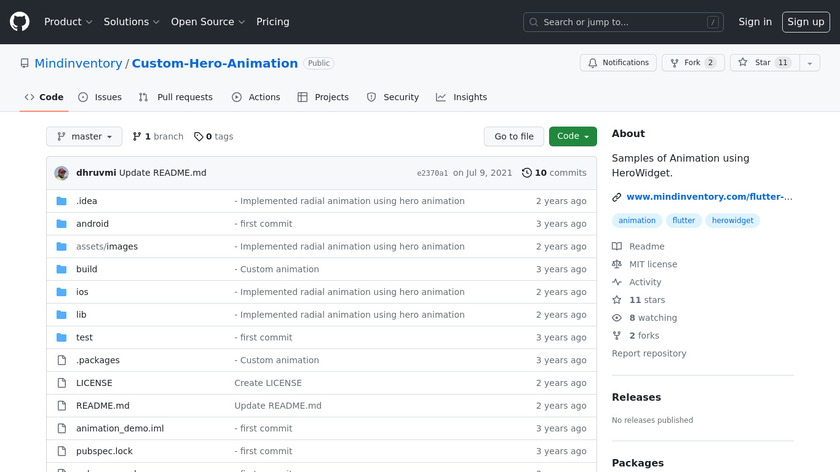
Task: Switch to the Insights tab
Action: click(x=461, y=97)
